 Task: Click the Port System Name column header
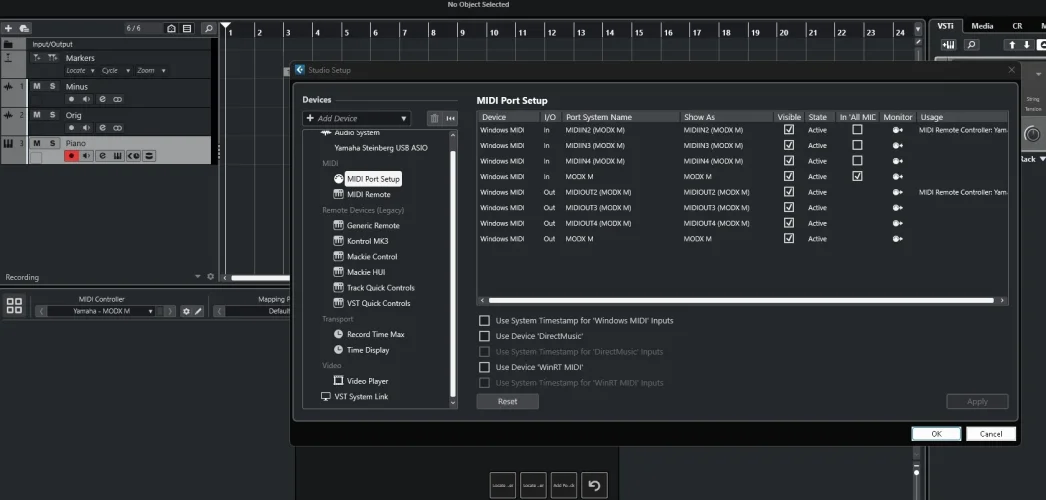pos(620,117)
